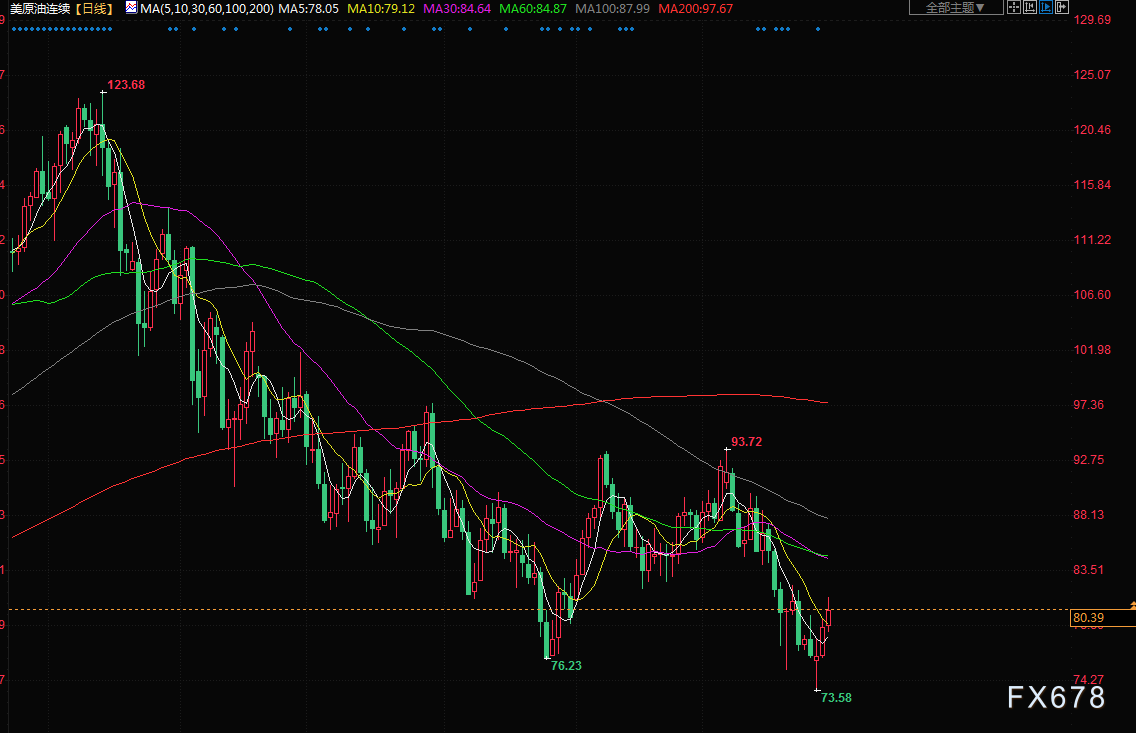Image resolution: width=1136 pixels, height=733 pixels.
Task: Click the crosshair cursor icon
Action: pyautogui.click(x=1014, y=7)
